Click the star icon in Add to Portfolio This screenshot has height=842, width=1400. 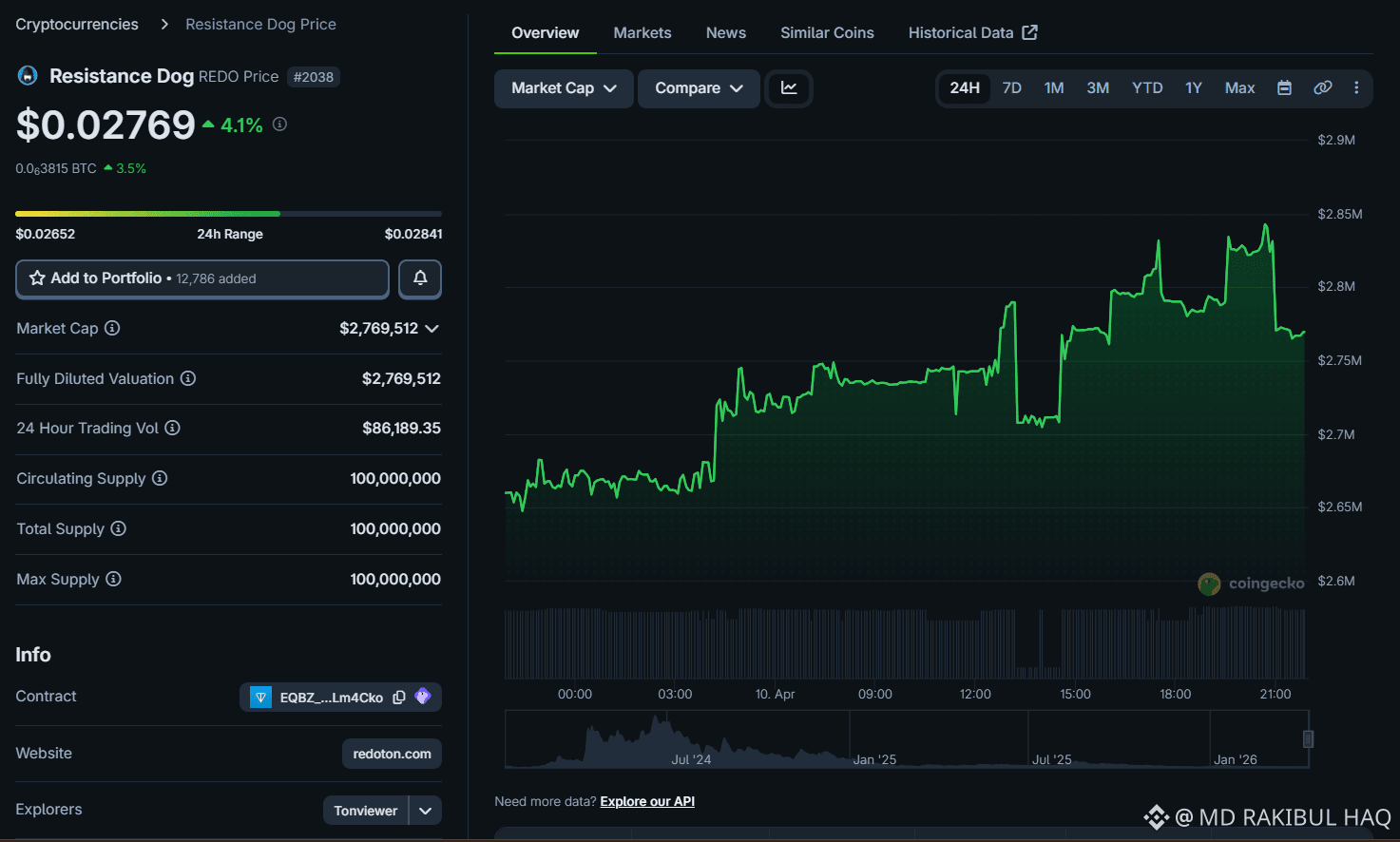tap(37, 278)
